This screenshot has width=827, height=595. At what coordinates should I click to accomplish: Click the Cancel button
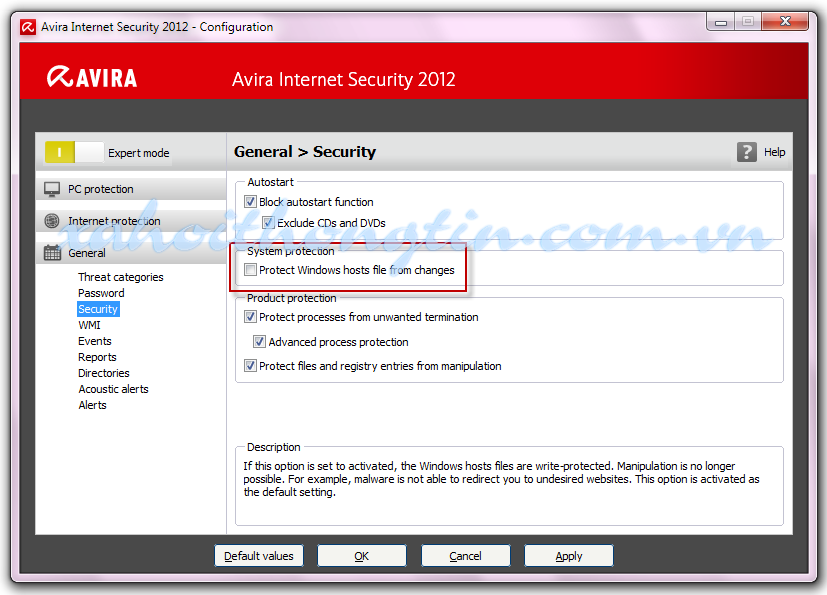pos(465,556)
